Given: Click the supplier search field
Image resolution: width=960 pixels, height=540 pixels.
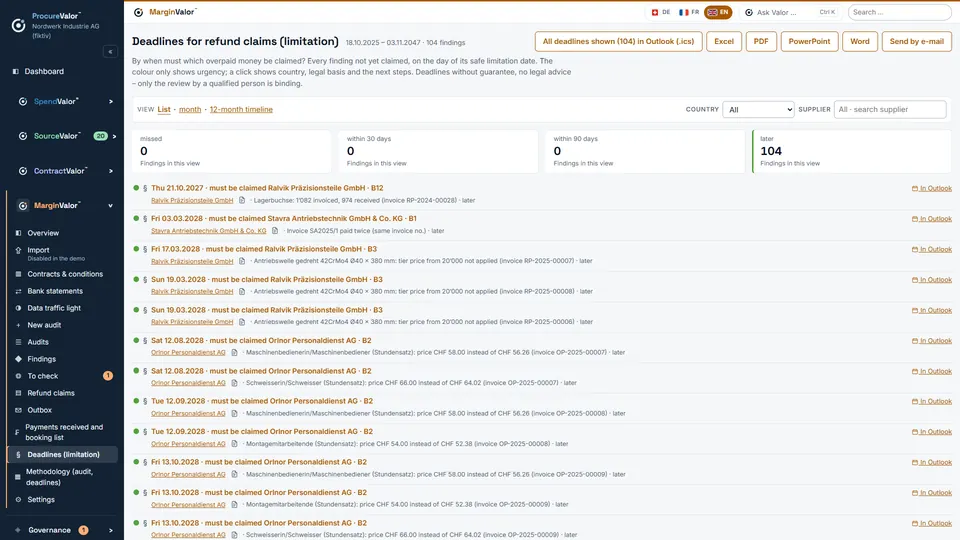Looking at the screenshot, I should pyautogui.click(x=890, y=110).
